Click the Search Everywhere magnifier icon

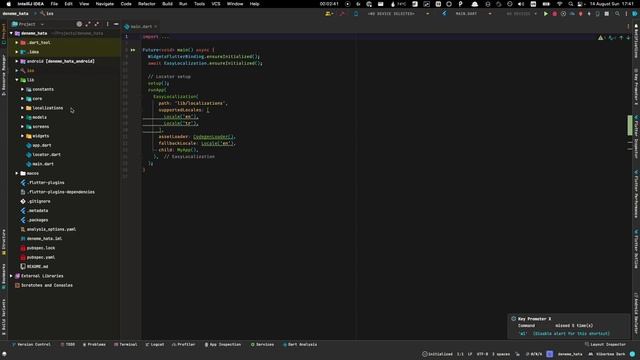tap(617, 14)
